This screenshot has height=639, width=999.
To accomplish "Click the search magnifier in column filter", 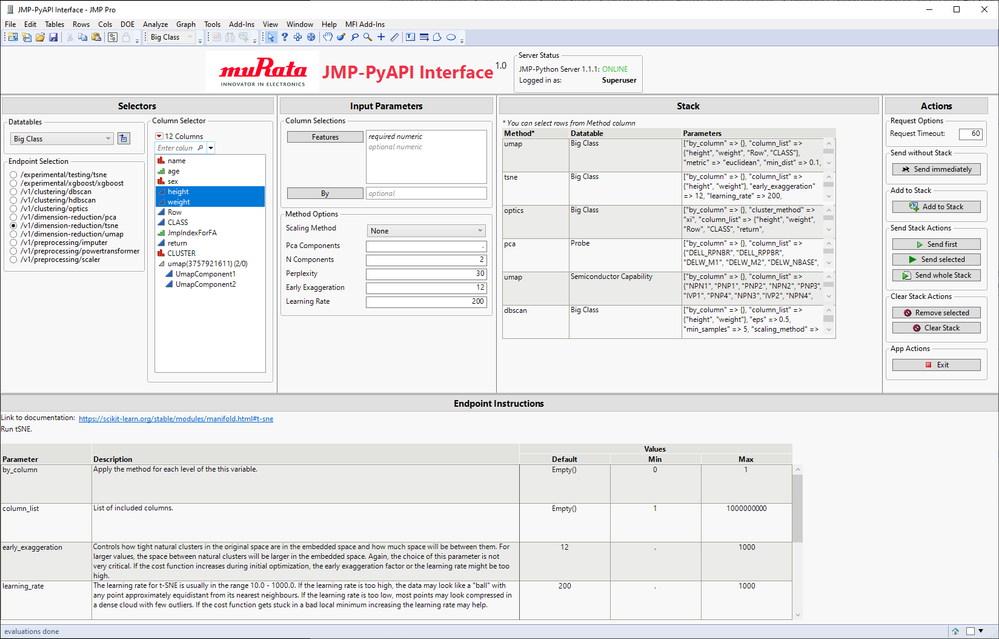I will tap(200, 148).
